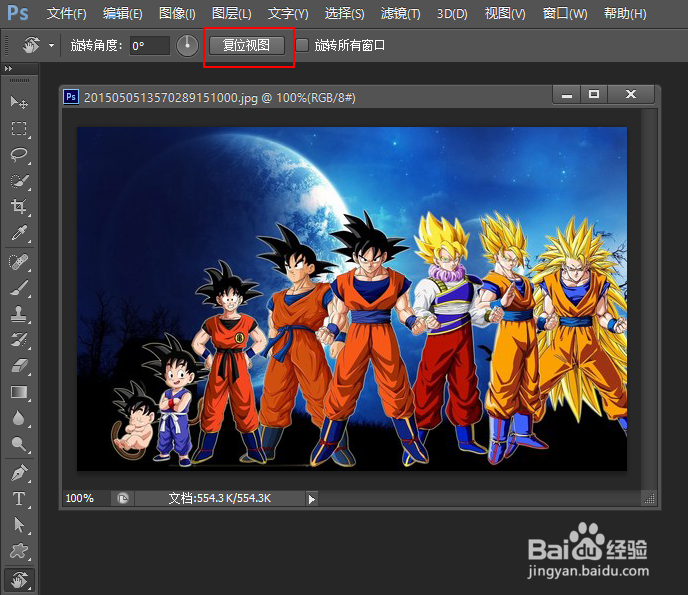Select the Crop tool
The width and height of the screenshot is (688, 595).
click(x=19, y=206)
